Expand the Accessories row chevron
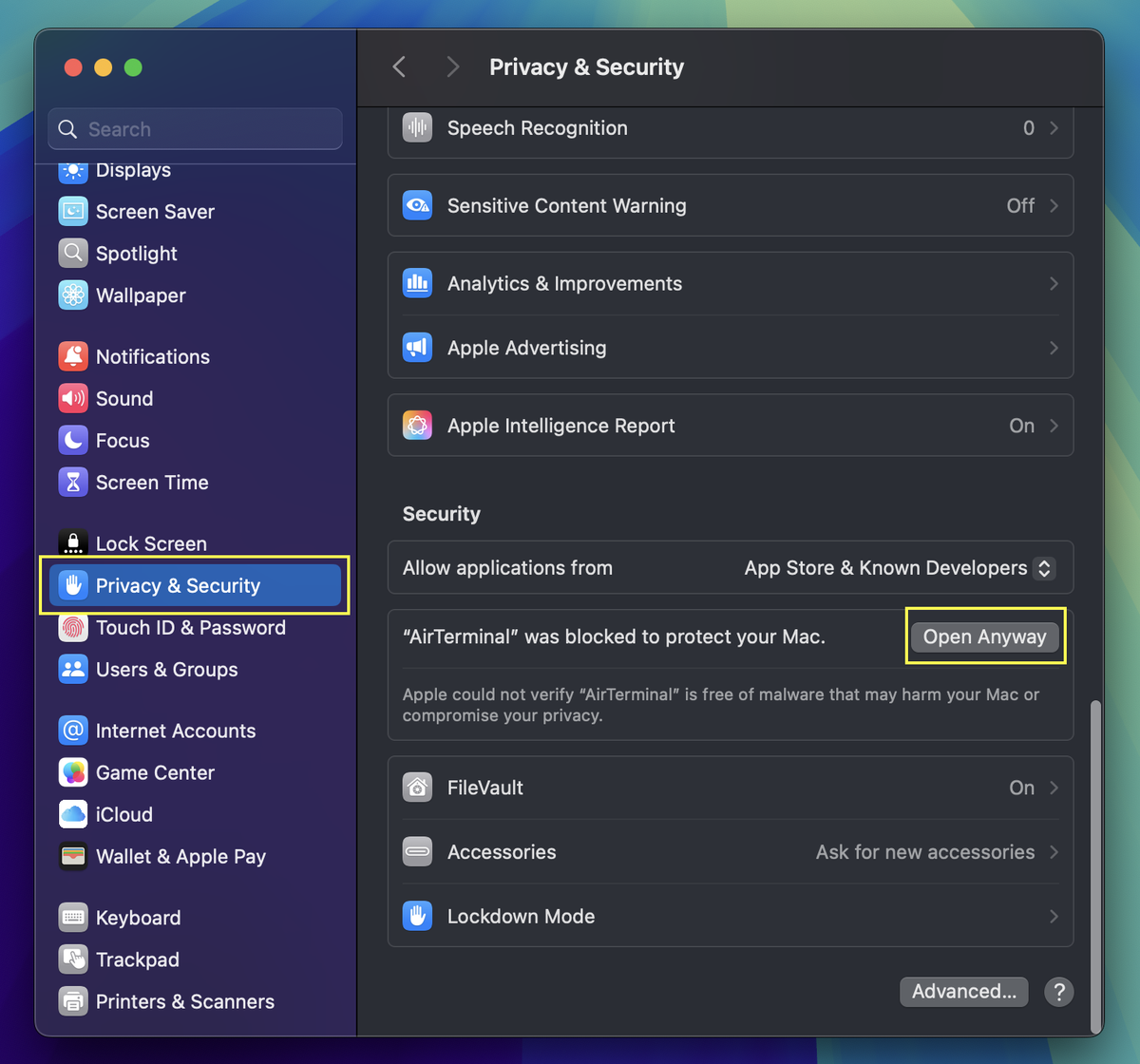1140x1064 pixels. [1054, 852]
